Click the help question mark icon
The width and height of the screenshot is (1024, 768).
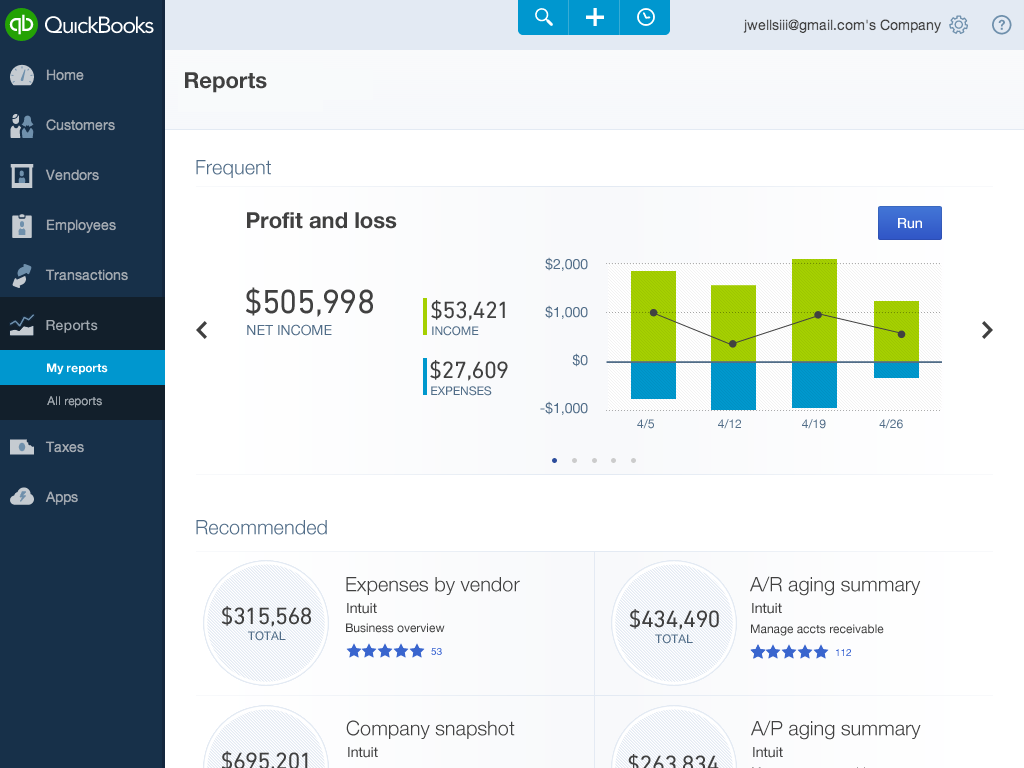tap(1001, 25)
